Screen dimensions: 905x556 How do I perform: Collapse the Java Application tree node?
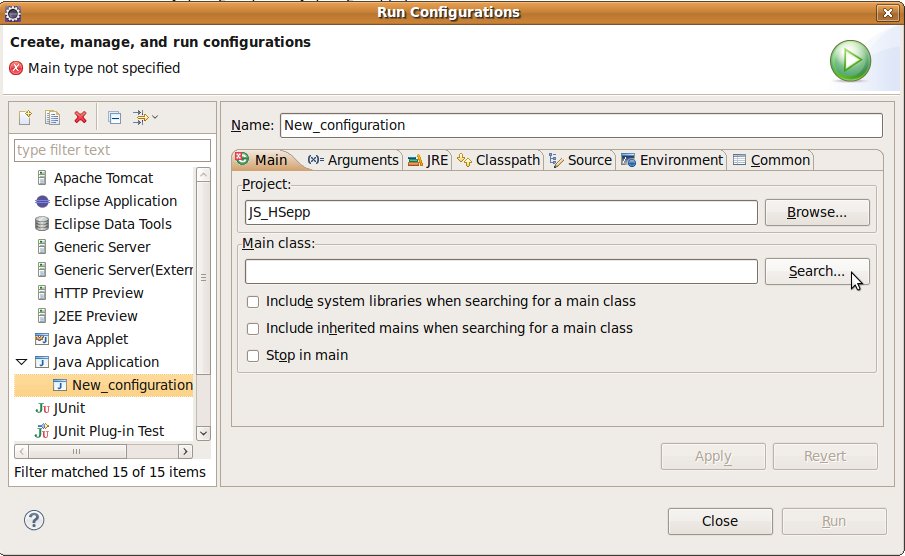(22, 362)
